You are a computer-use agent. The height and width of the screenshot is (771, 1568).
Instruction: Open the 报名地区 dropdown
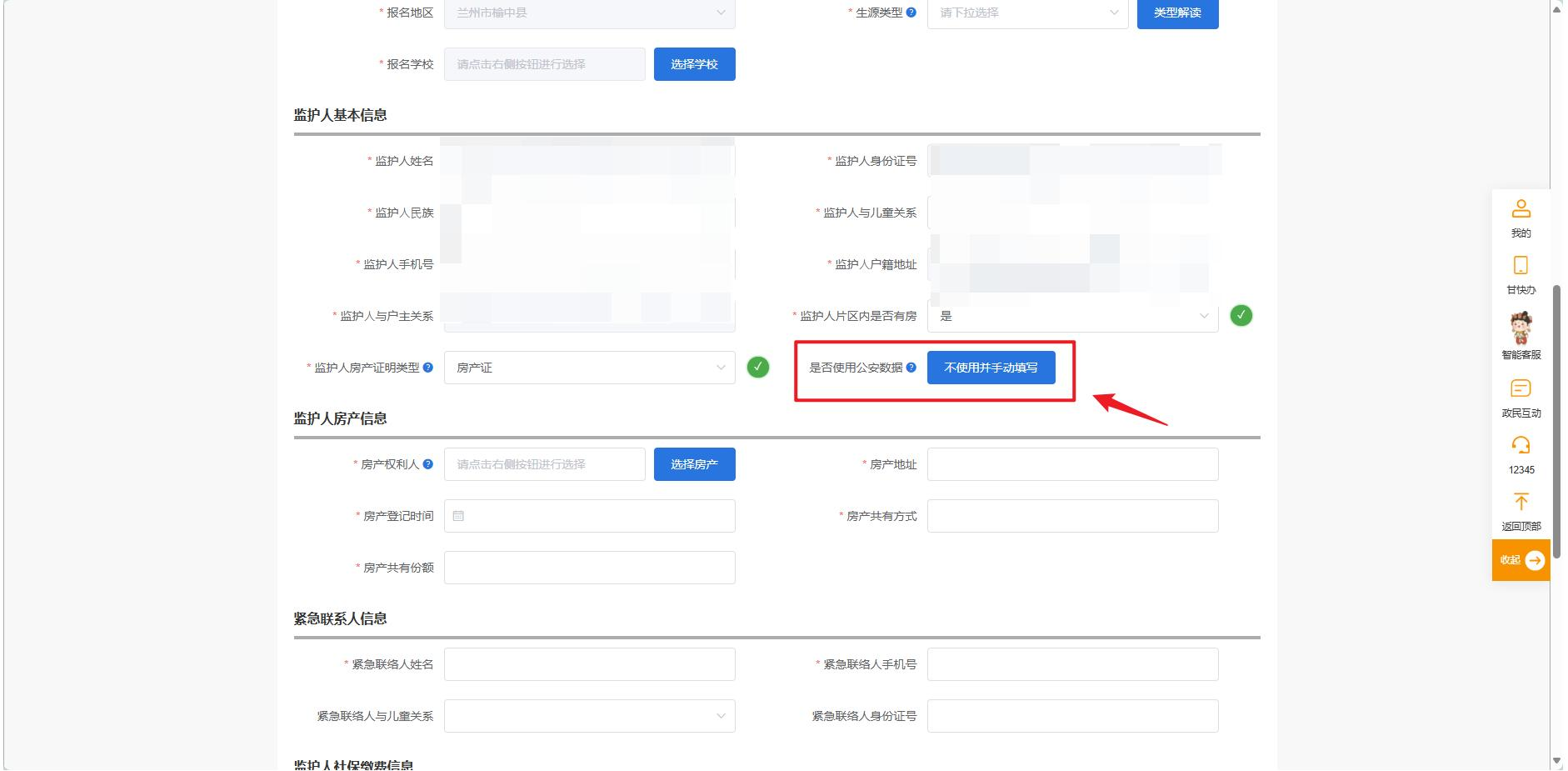coord(590,13)
